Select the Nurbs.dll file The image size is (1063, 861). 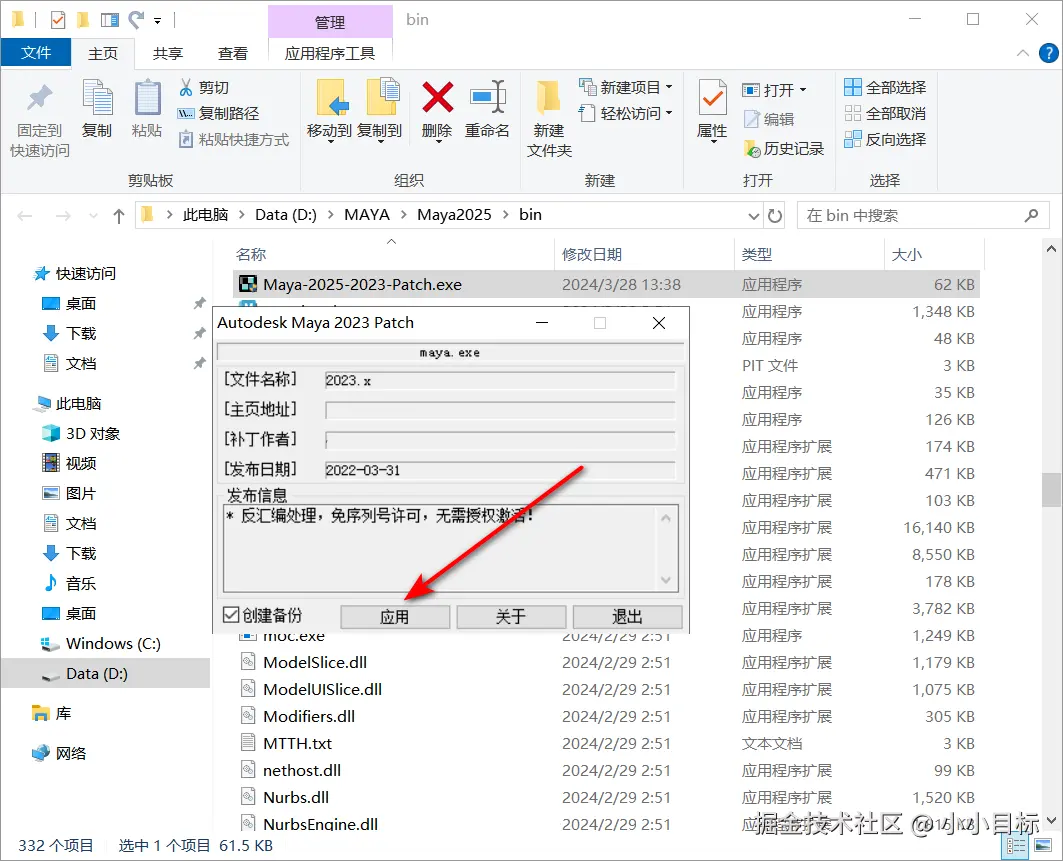[x=296, y=797]
